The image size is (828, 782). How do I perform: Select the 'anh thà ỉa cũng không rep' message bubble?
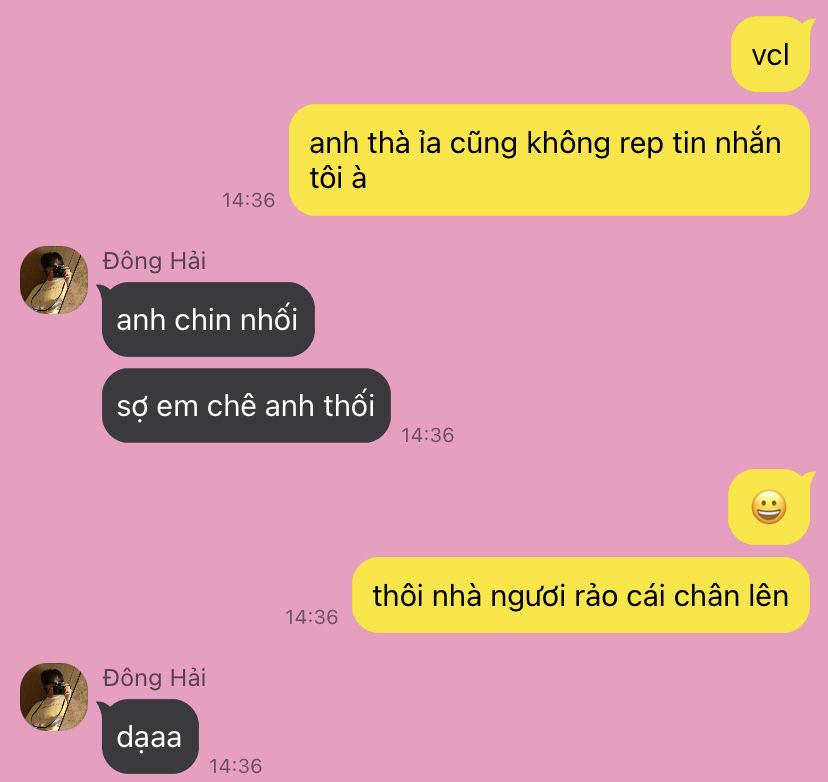pos(549,160)
